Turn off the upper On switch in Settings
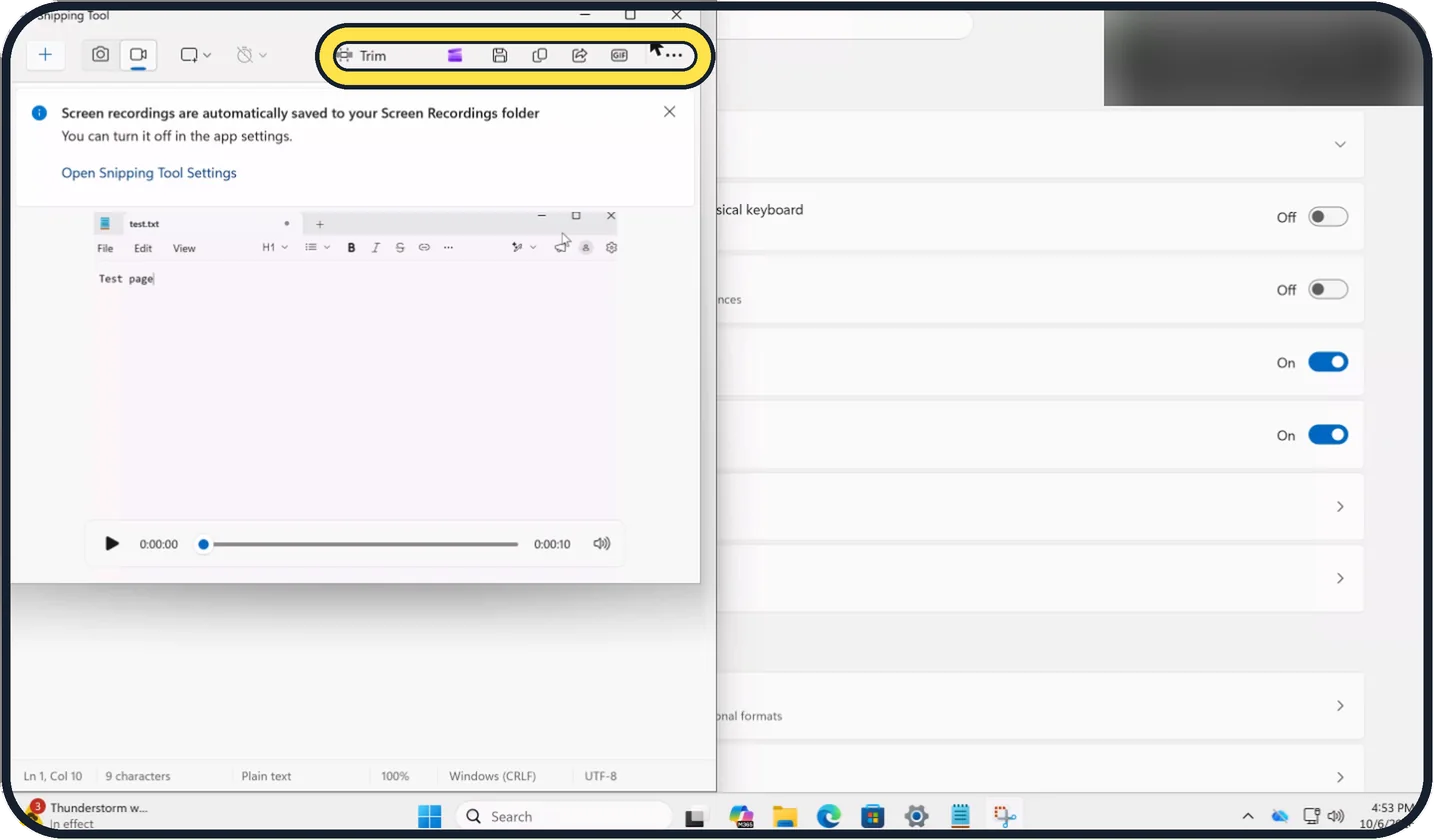Screen dimensions: 1434x840 (1328, 362)
